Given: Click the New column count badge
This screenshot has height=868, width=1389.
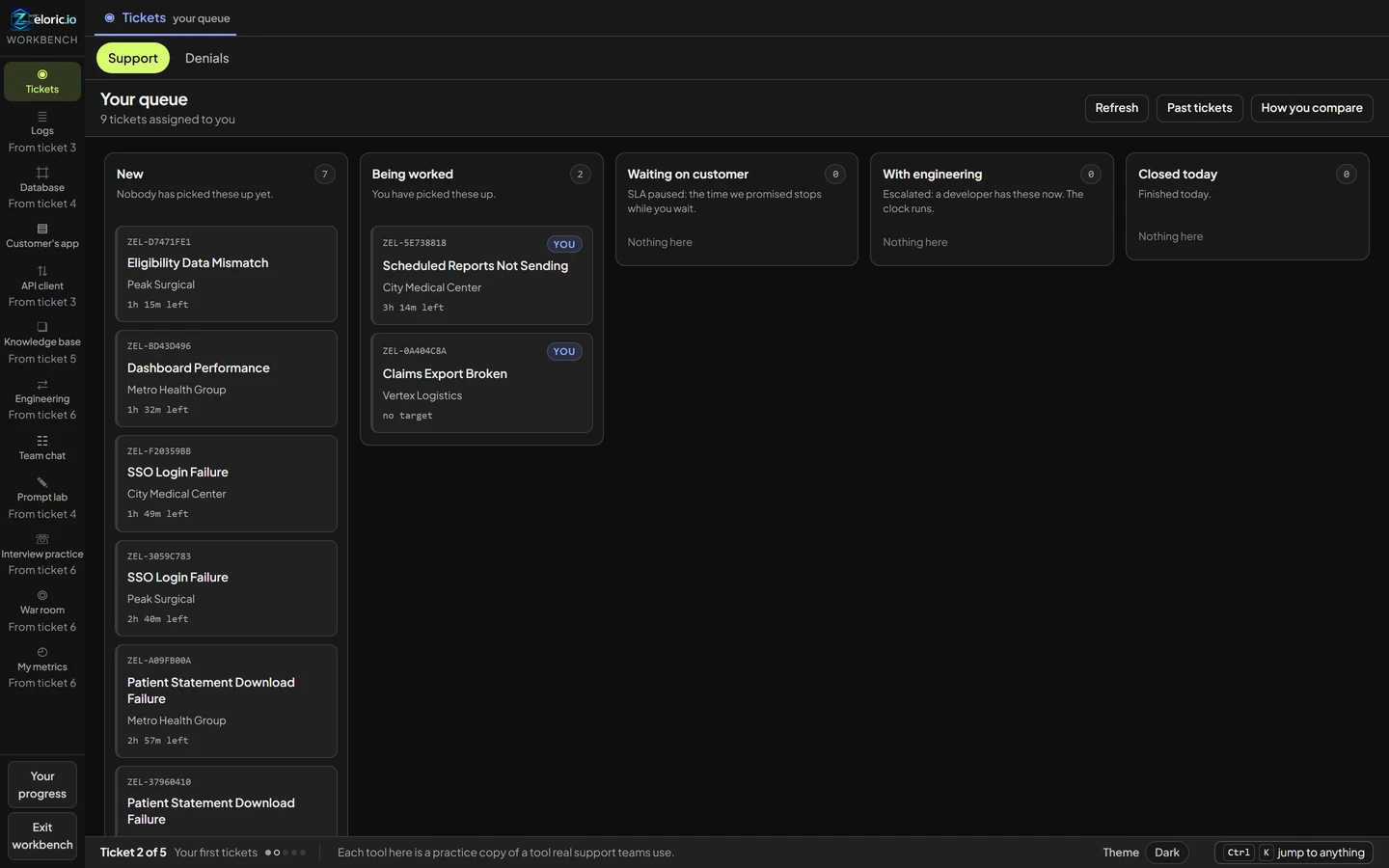Looking at the screenshot, I should point(325,175).
